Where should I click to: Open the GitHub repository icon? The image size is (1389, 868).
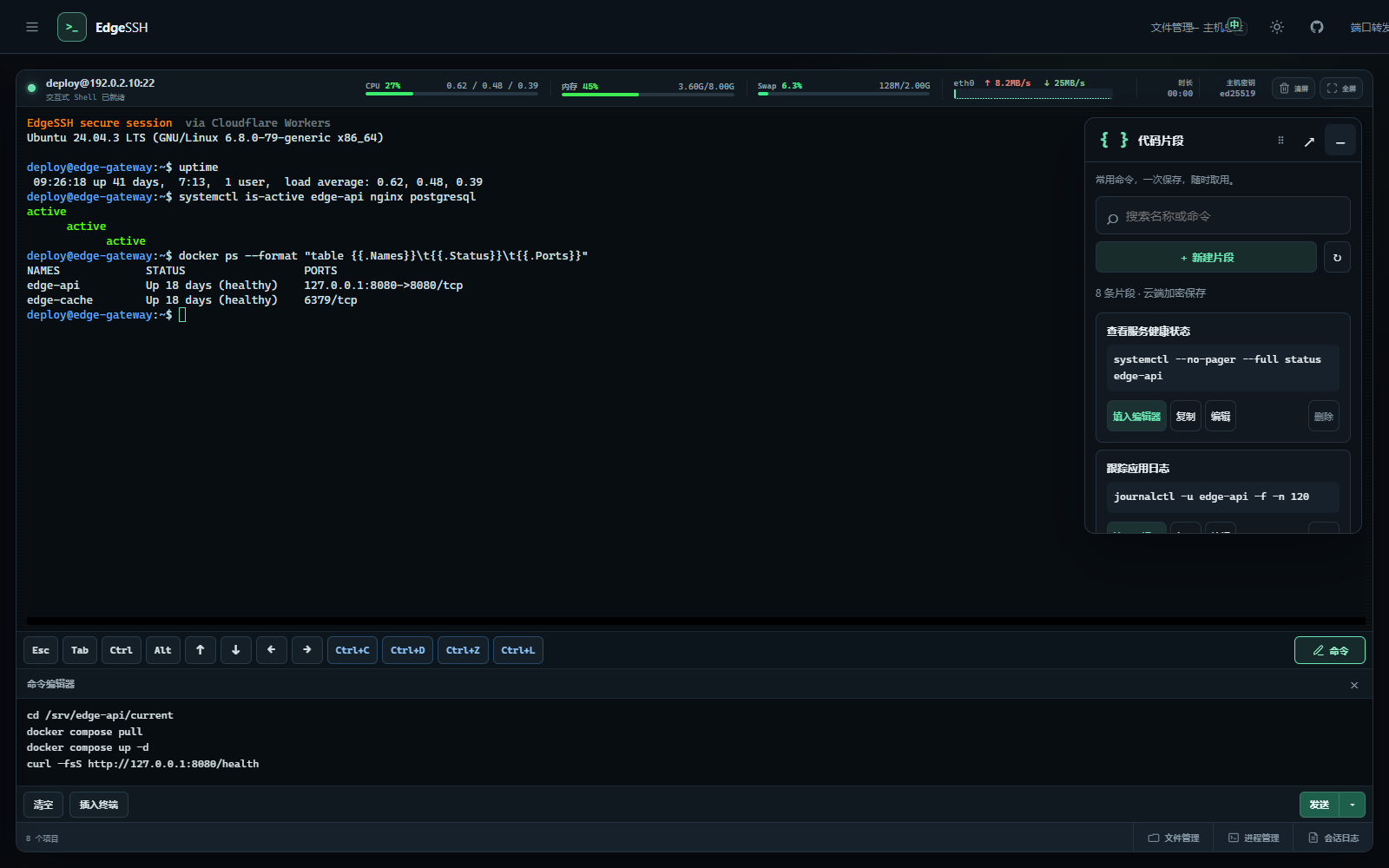click(1317, 27)
